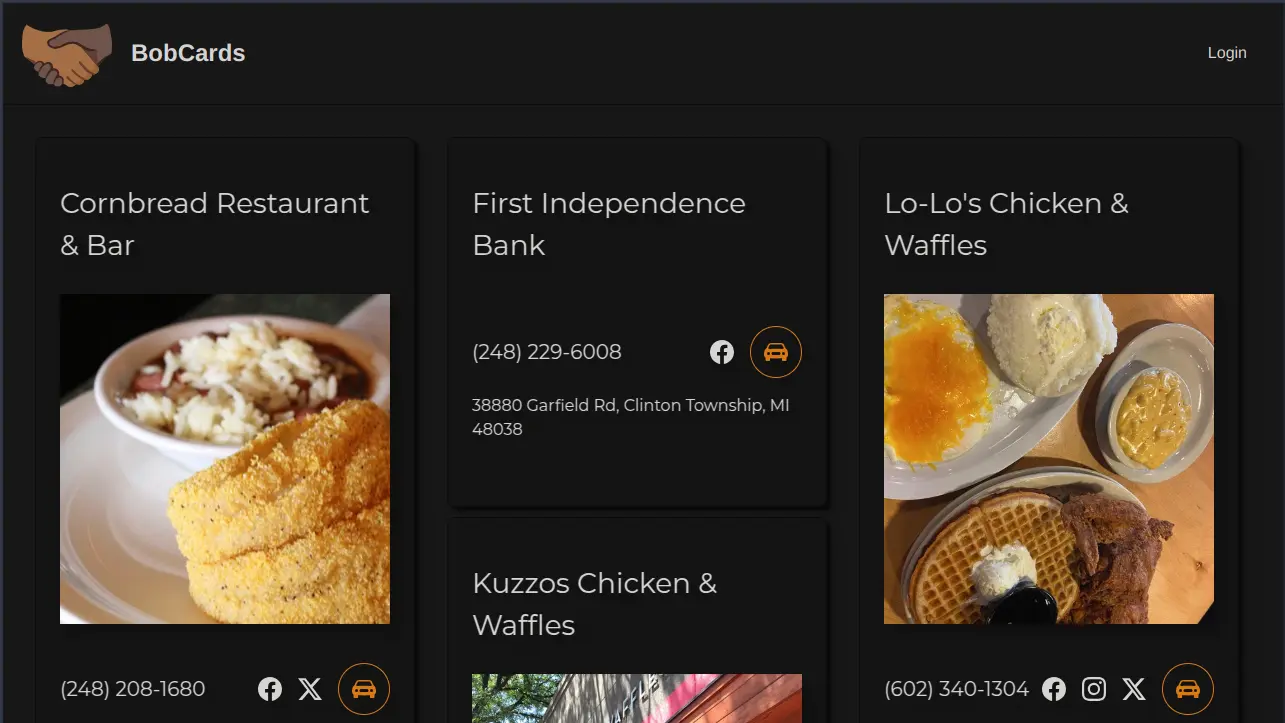Select the Kuzzos Chicken & Waffles card title
The image size is (1285, 723).
595,604
